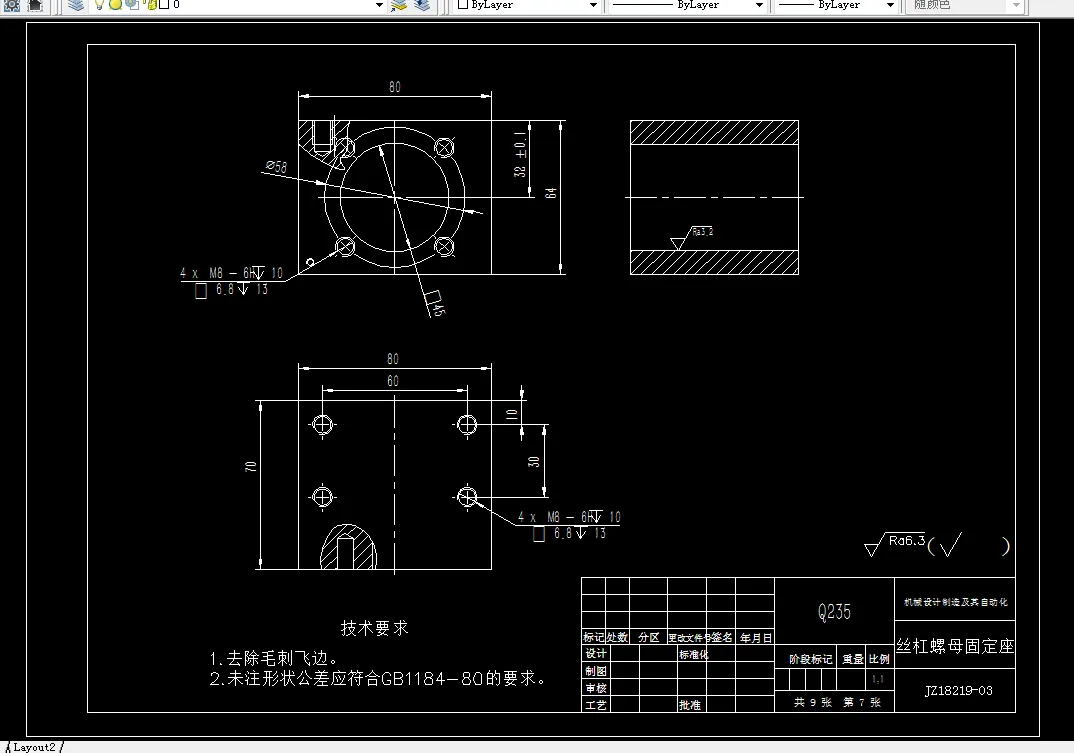Select the 64 height dimension
The width and height of the screenshot is (1074, 753).
click(x=551, y=193)
